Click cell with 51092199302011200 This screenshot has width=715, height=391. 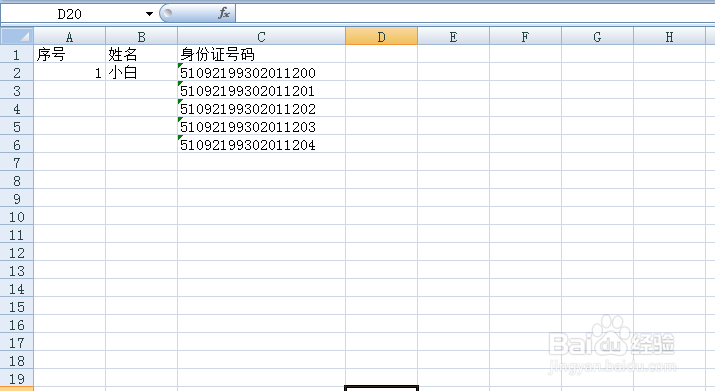(261, 73)
